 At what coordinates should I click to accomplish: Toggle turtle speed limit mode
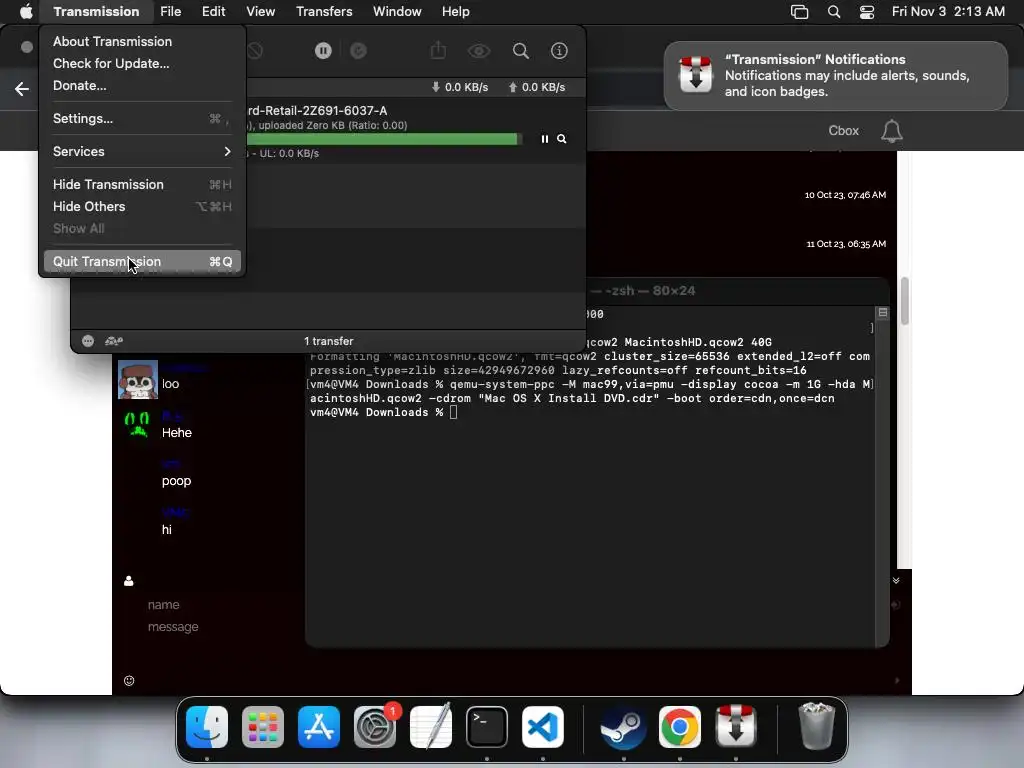click(114, 341)
